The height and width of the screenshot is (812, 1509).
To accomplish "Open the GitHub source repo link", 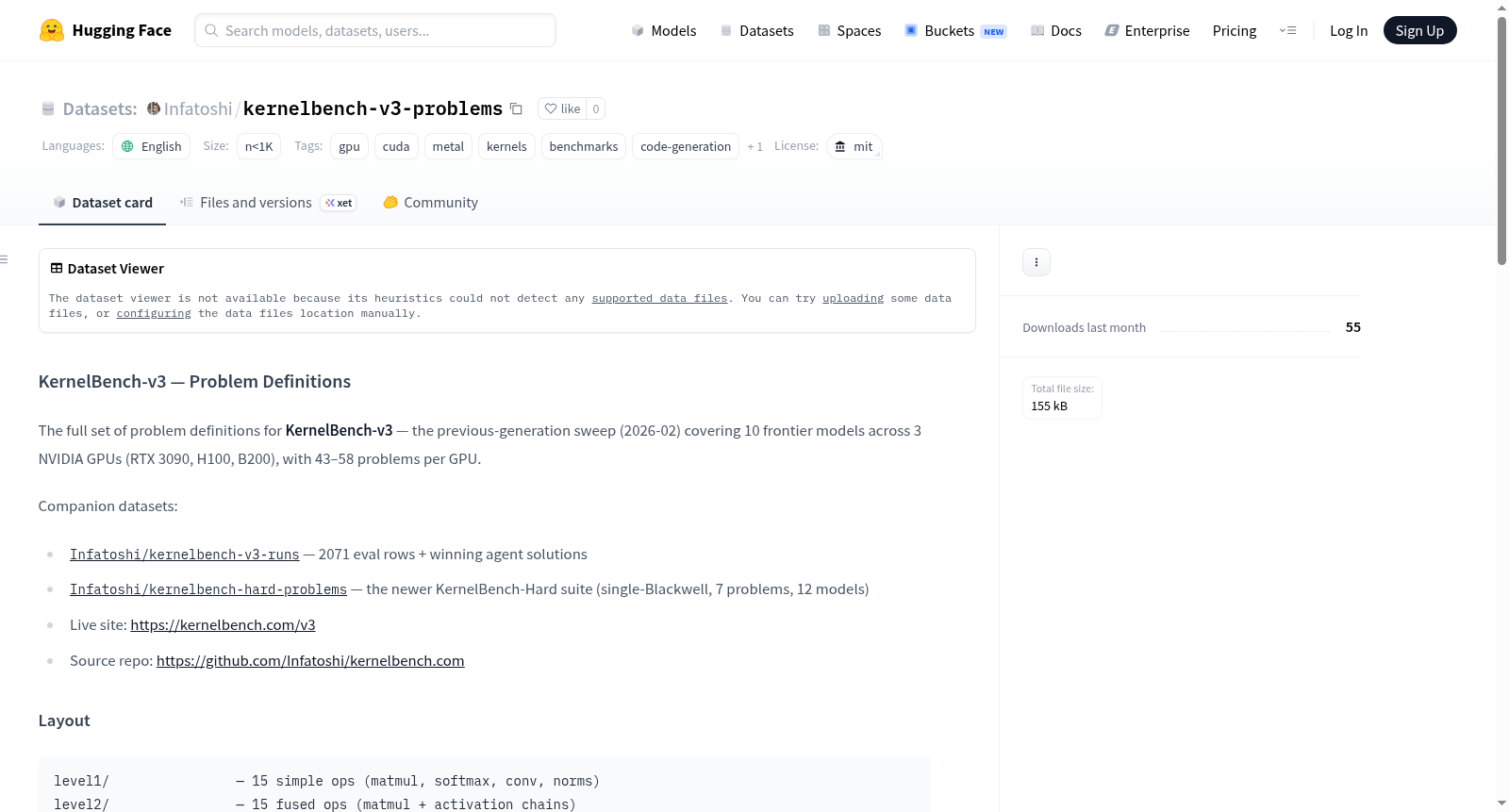I will click(310, 661).
